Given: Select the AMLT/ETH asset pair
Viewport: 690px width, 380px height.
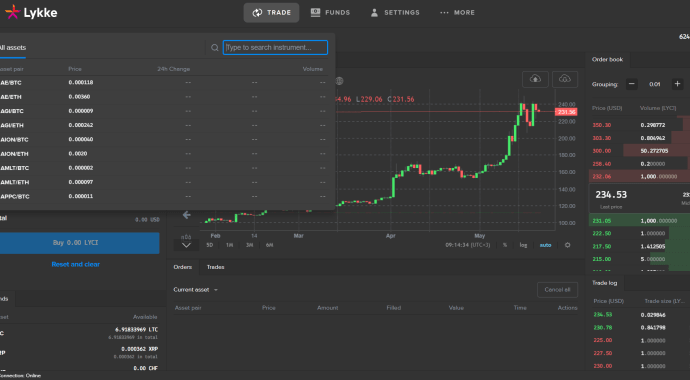Looking at the screenshot, I should click(164, 182).
